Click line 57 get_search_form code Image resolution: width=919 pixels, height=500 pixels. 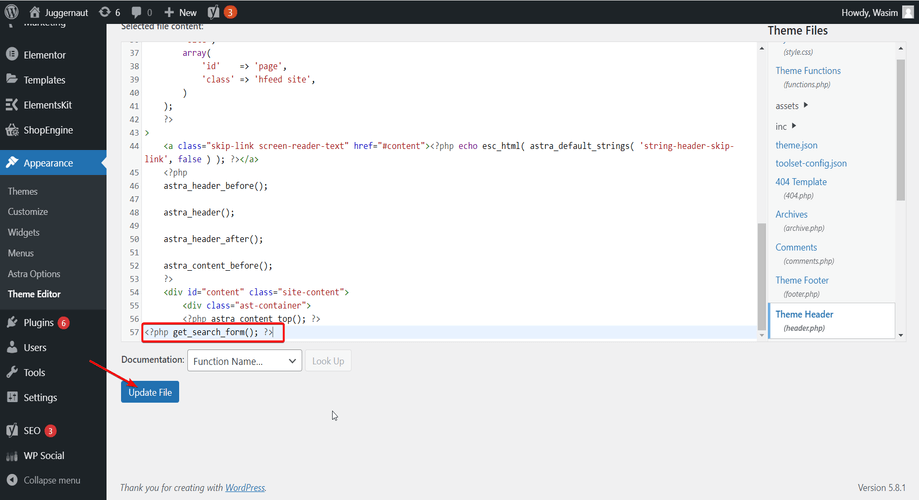click(x=209, y=332)
